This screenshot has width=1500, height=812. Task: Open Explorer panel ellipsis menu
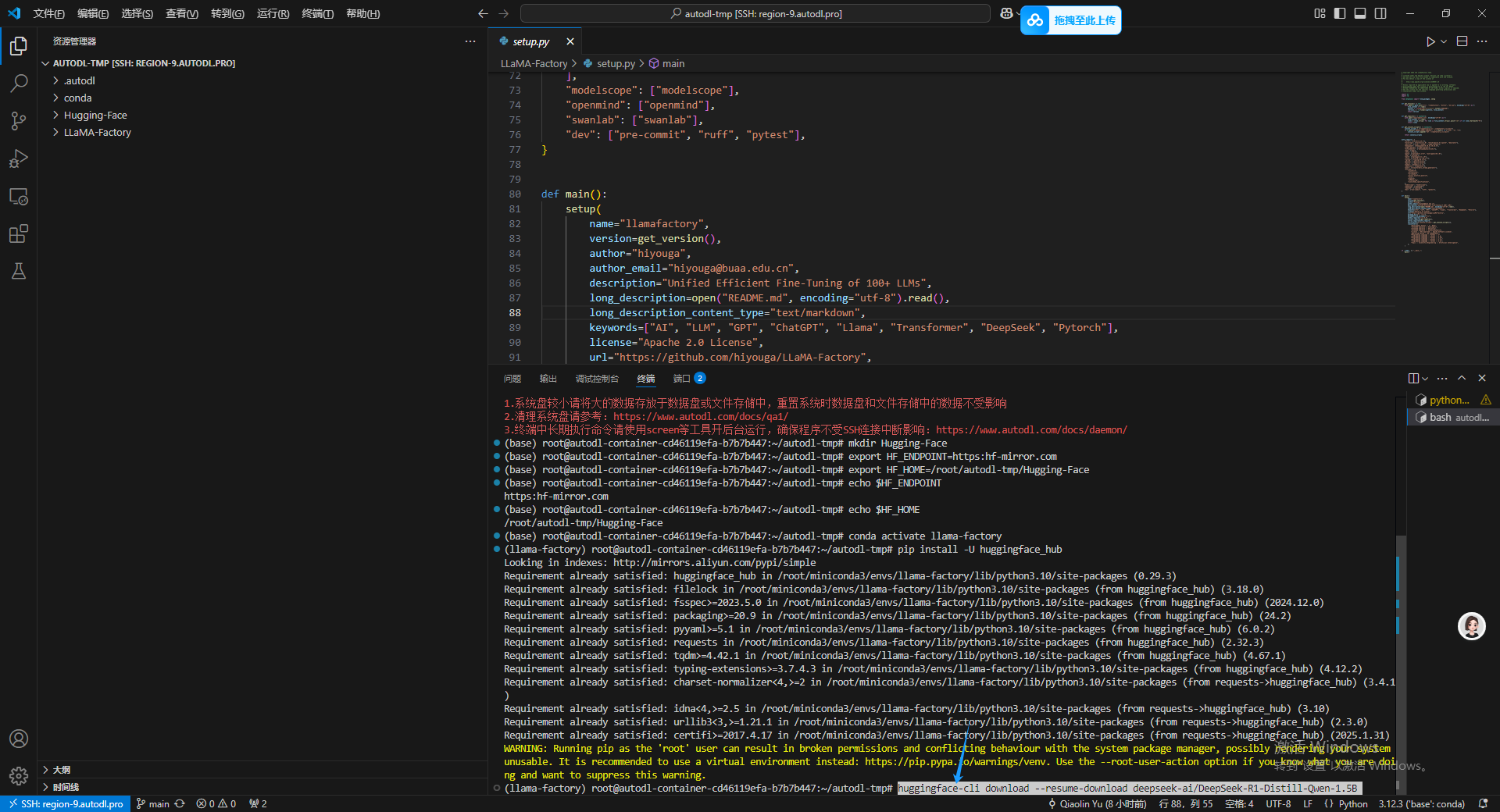(470, 41)
